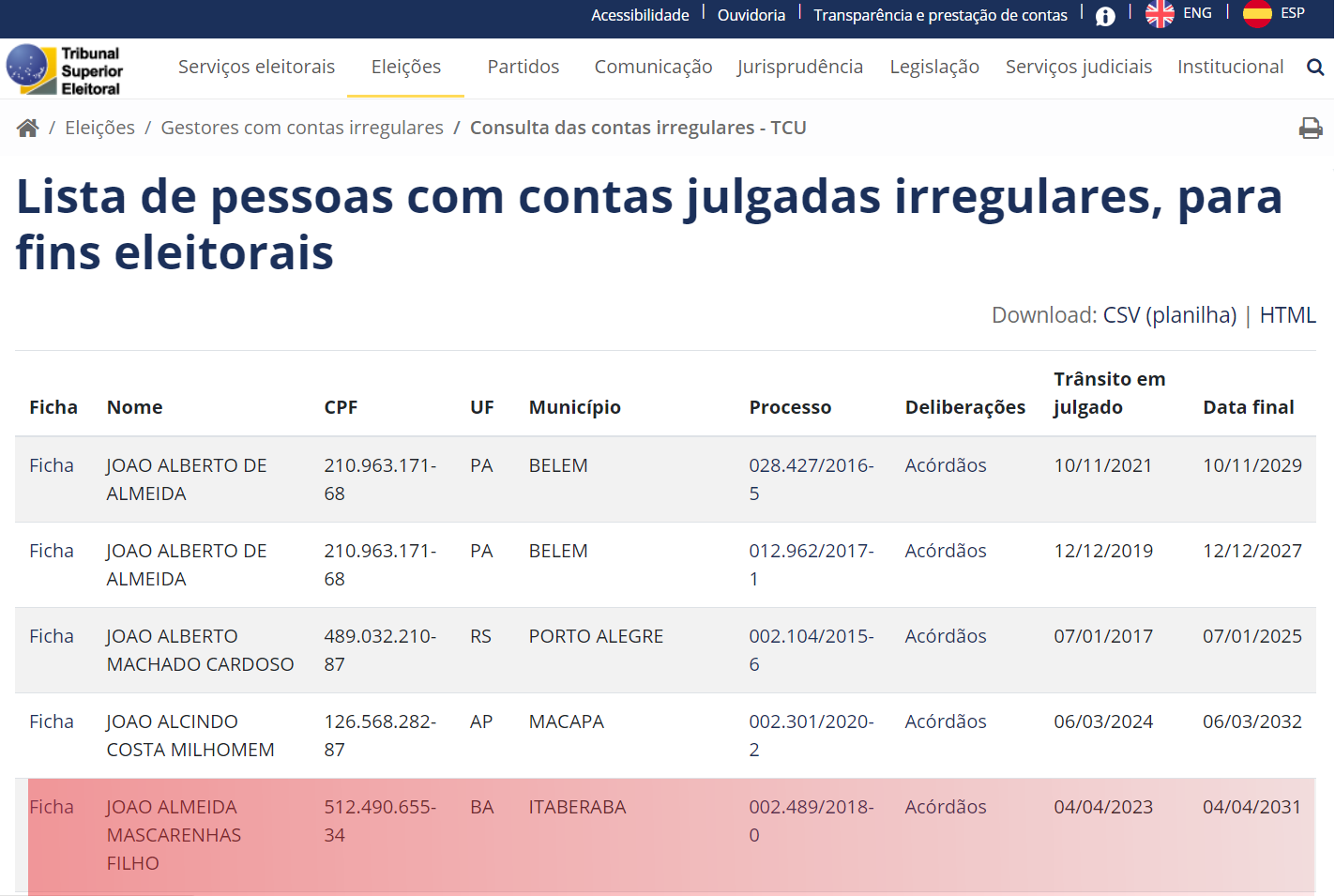Click Gestores com contas irregulares breadcrumb
The image size is (1335, 896).
[302, 128]
